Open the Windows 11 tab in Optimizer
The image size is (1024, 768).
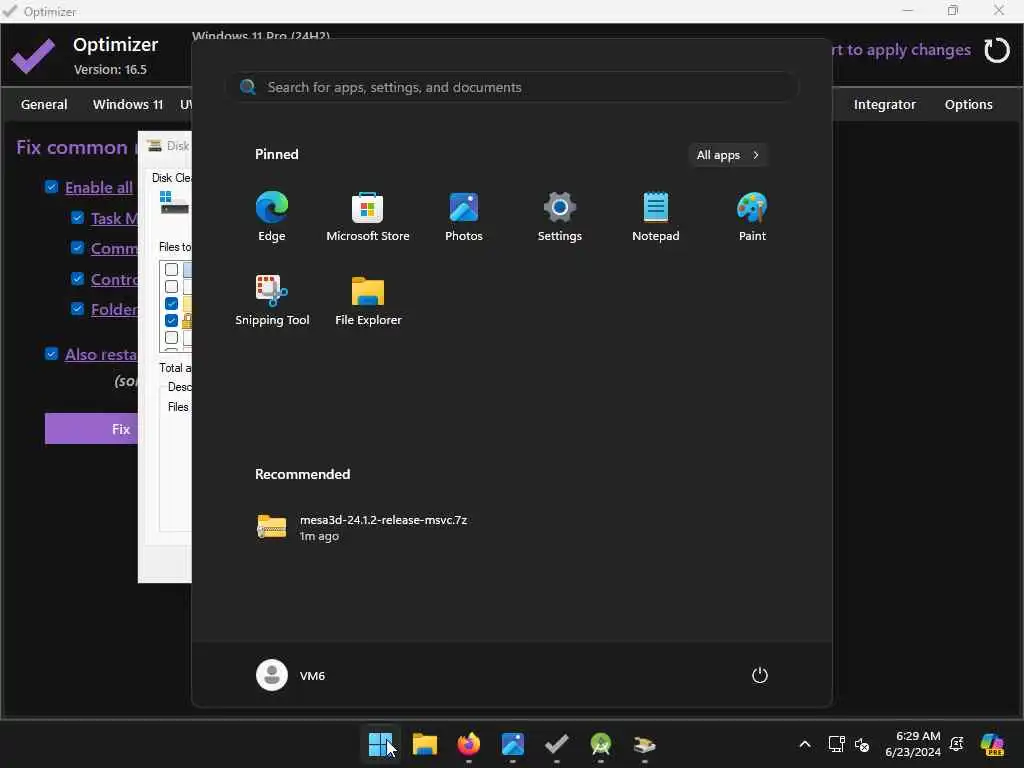point(128,104)
